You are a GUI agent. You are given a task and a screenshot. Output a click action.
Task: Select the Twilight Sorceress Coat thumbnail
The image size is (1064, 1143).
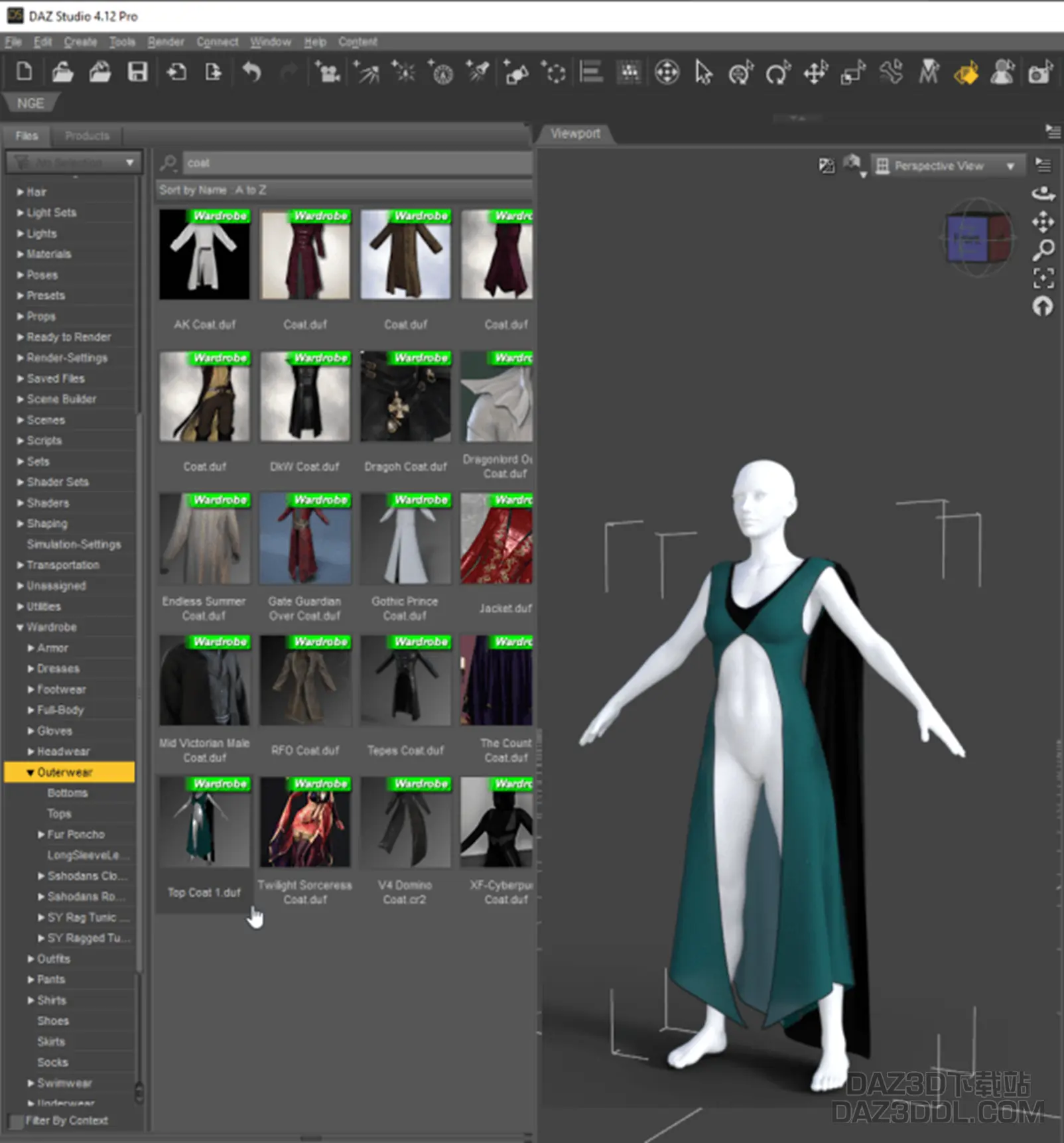coord(305,823)
